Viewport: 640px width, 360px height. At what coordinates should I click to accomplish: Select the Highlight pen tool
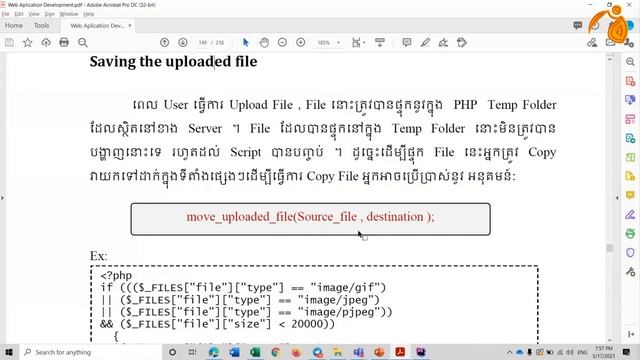tap(425, 42)
